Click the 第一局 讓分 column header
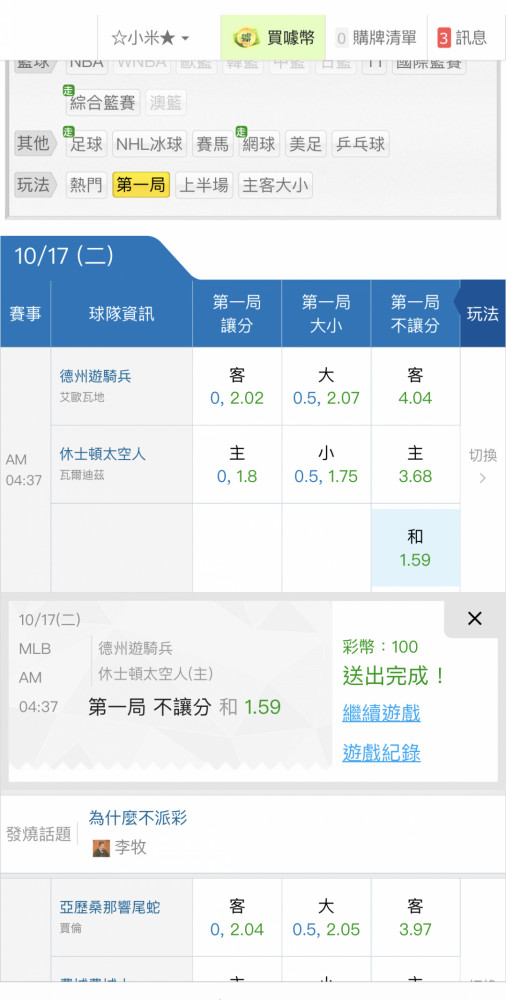The image size is (506, 1000). coord(237,314)
